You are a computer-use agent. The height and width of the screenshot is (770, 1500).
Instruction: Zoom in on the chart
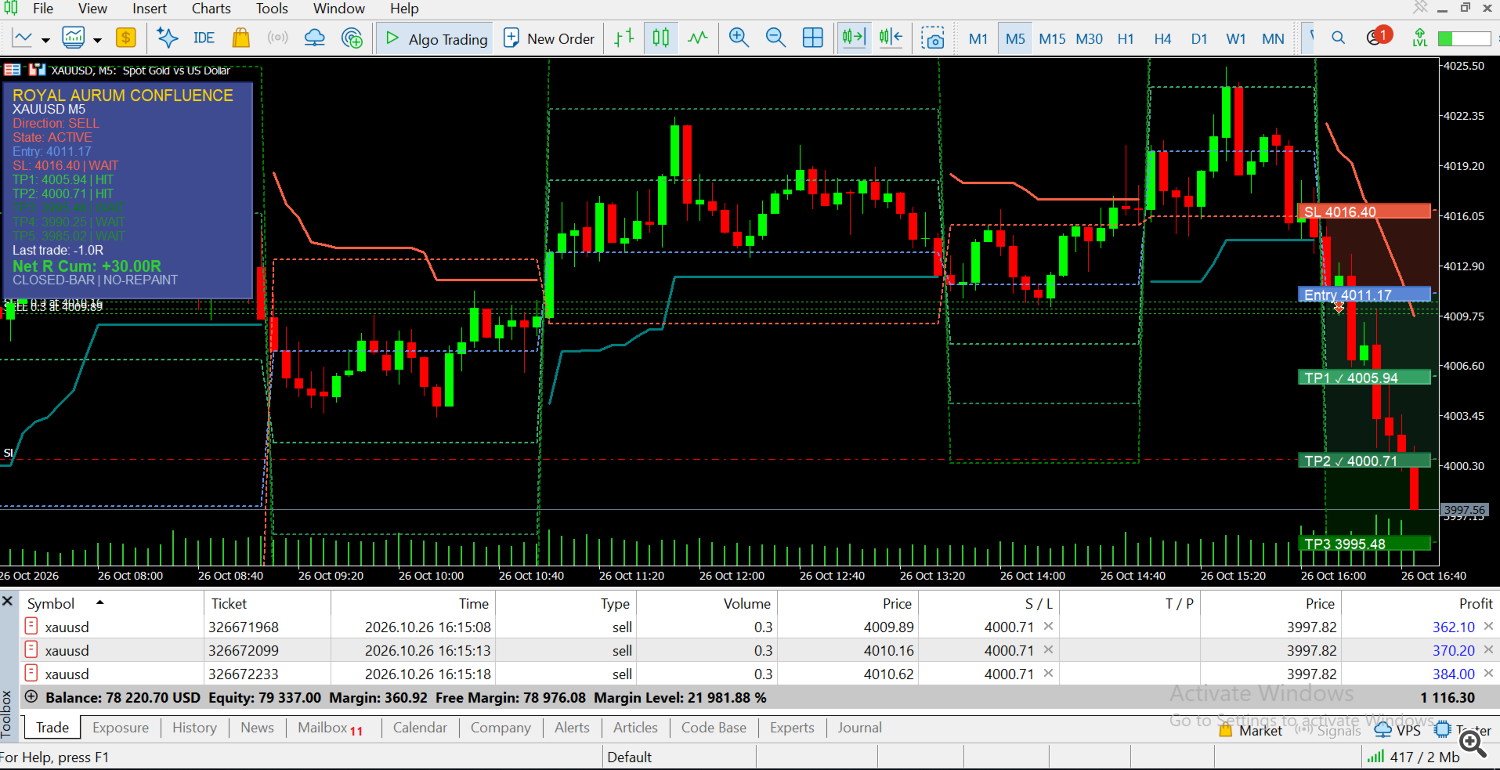739,38
